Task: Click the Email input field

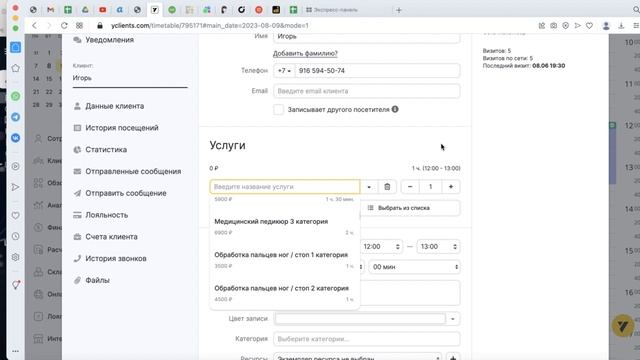Action: [x=367, y=91]
